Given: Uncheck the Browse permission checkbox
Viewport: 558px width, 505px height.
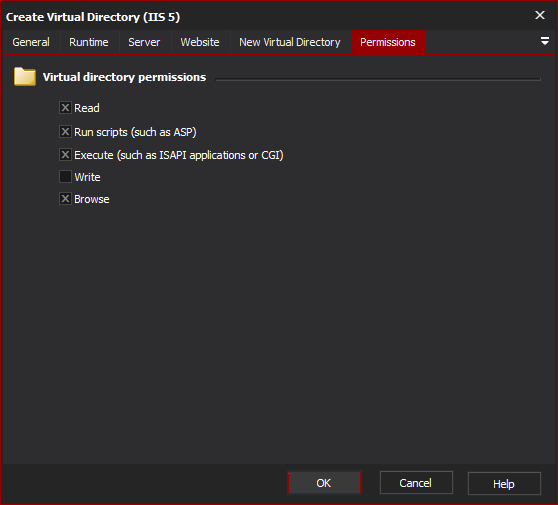Looking at the screenshot, I should click(x=65, y=199).
